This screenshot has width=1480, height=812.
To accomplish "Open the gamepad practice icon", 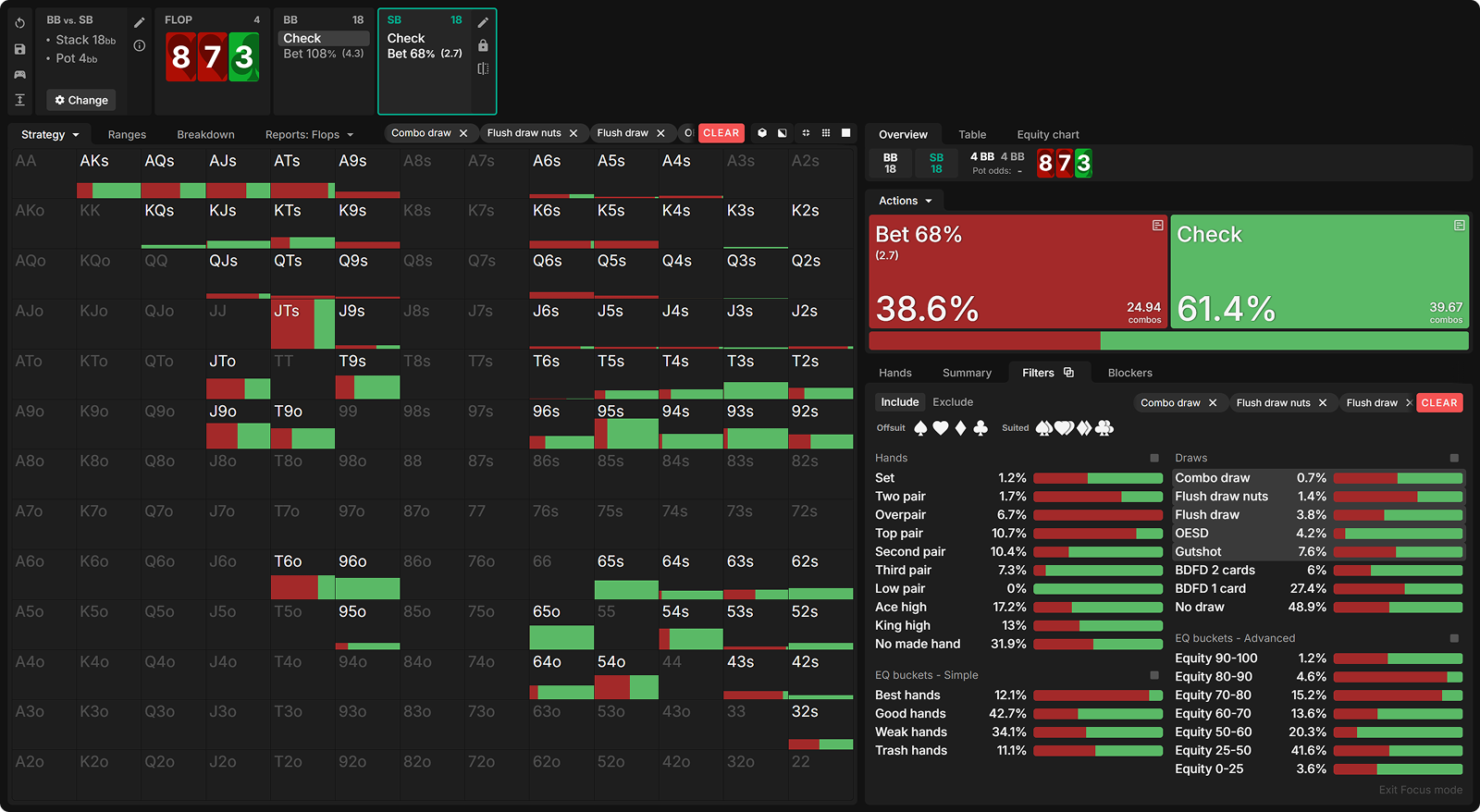I will click(x=19, y=74).
